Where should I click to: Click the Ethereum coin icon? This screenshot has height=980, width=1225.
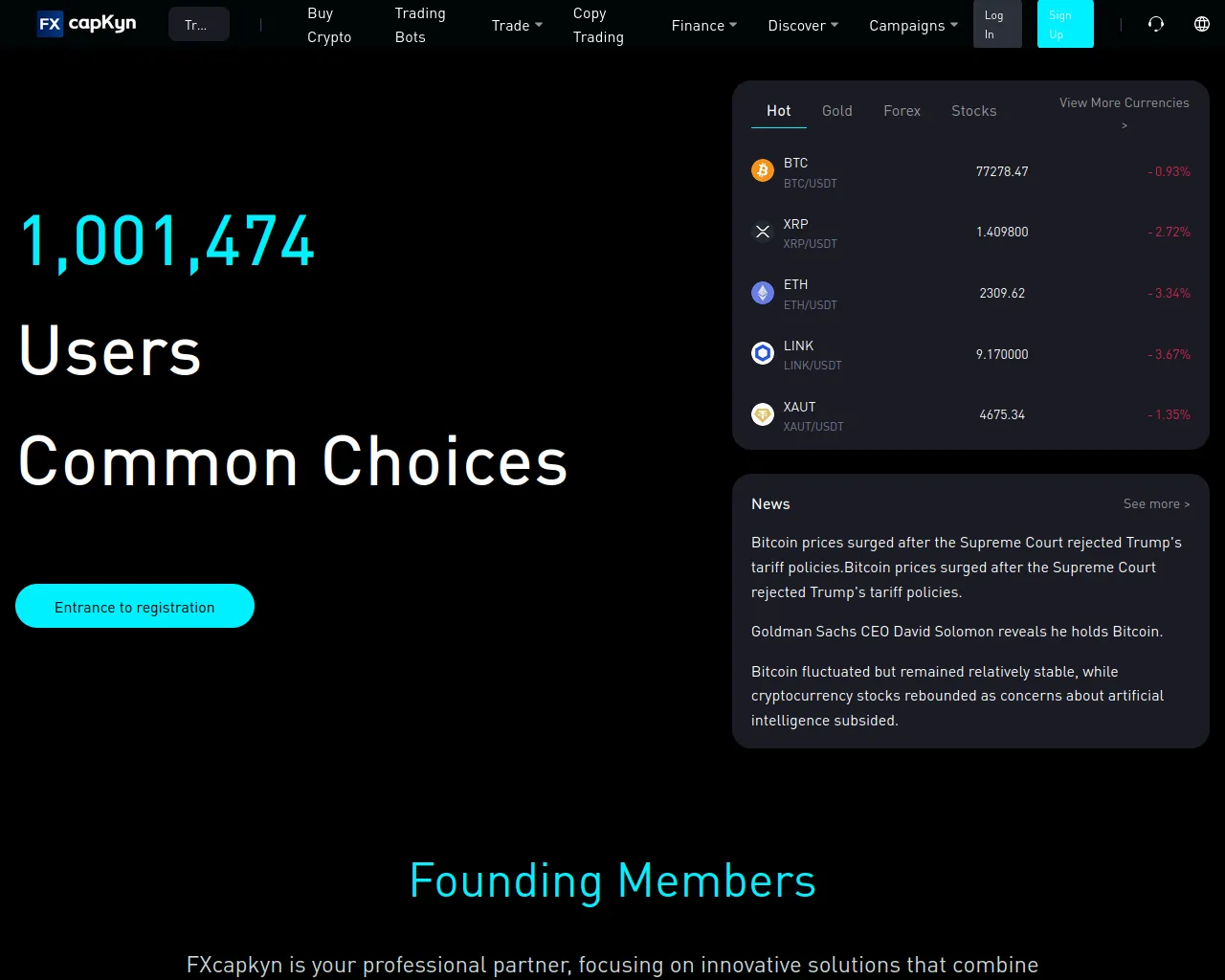(763, 293)
